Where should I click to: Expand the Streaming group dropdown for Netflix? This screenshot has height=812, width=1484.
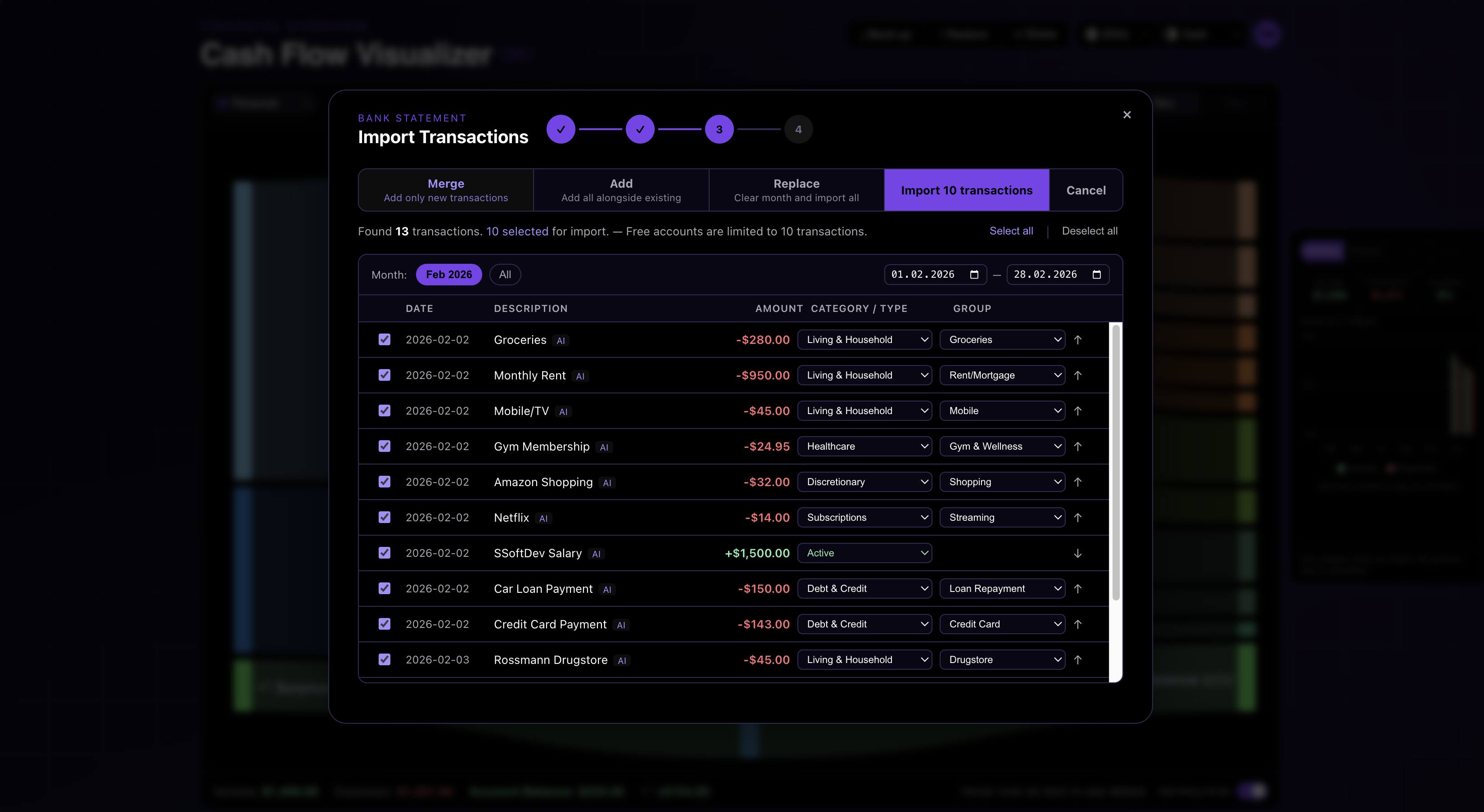tap(1002, 517)
